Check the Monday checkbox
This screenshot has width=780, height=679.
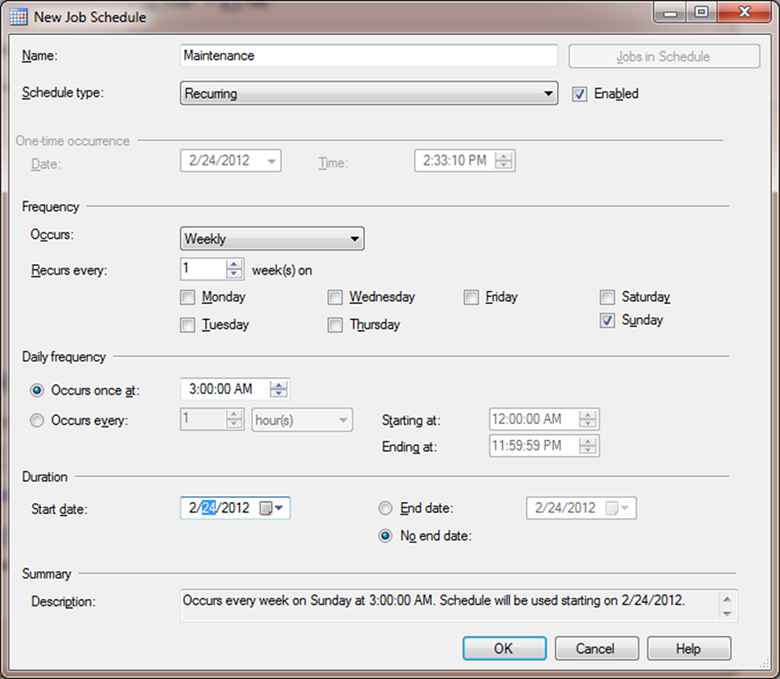pyautogui.click(x=188, y=297)
